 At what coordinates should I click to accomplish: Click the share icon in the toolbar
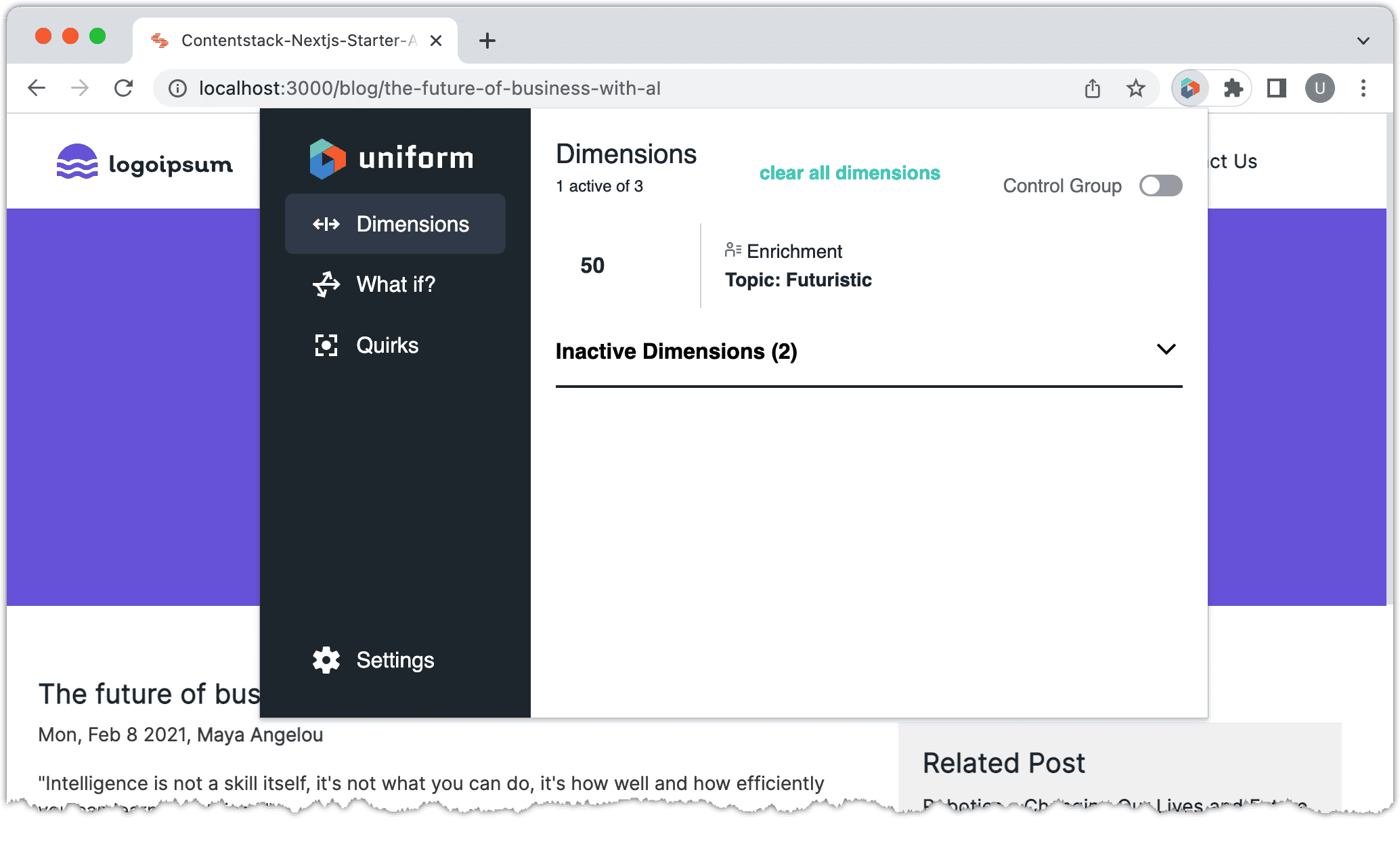click(1092, 88)
